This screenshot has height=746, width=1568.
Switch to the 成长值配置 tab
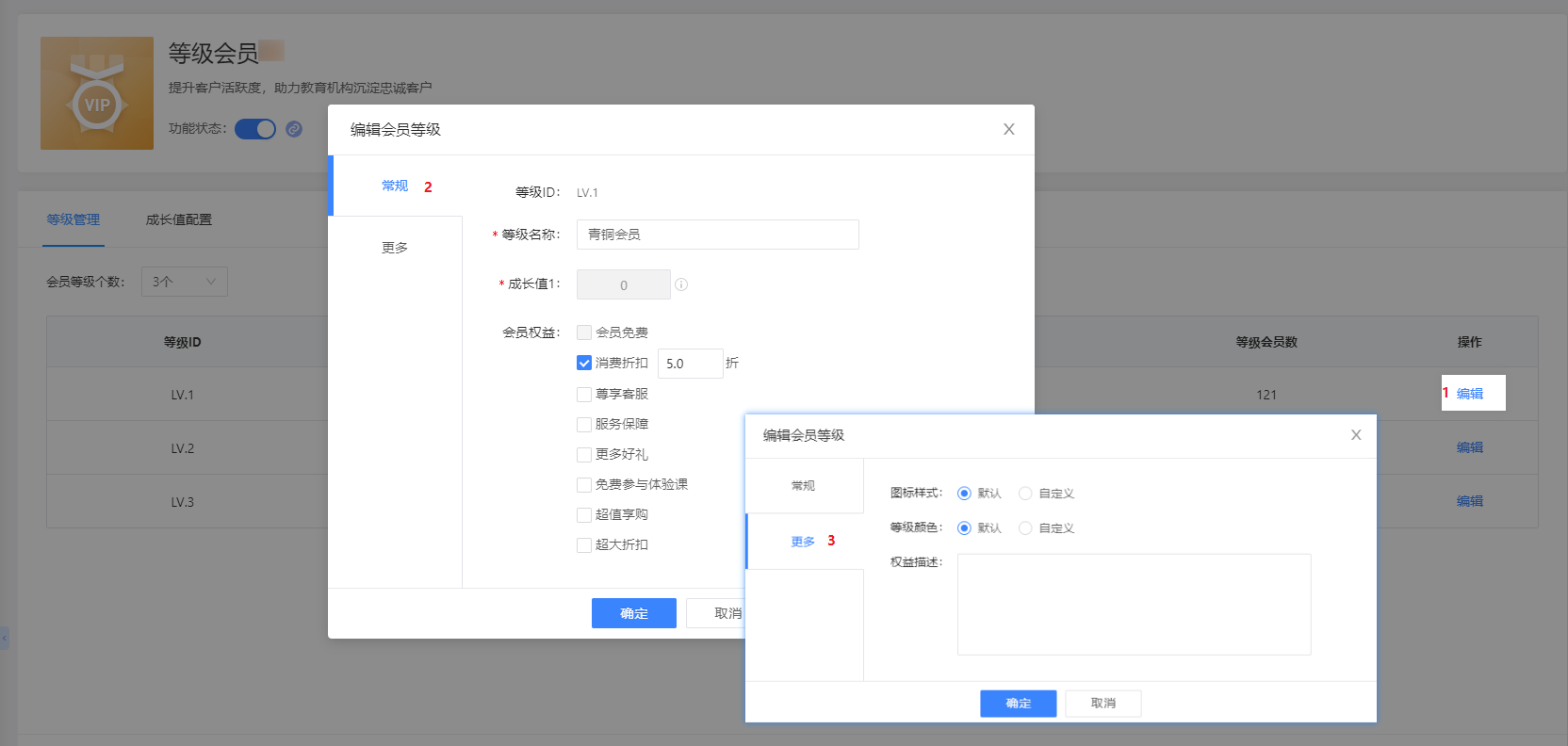178,219
